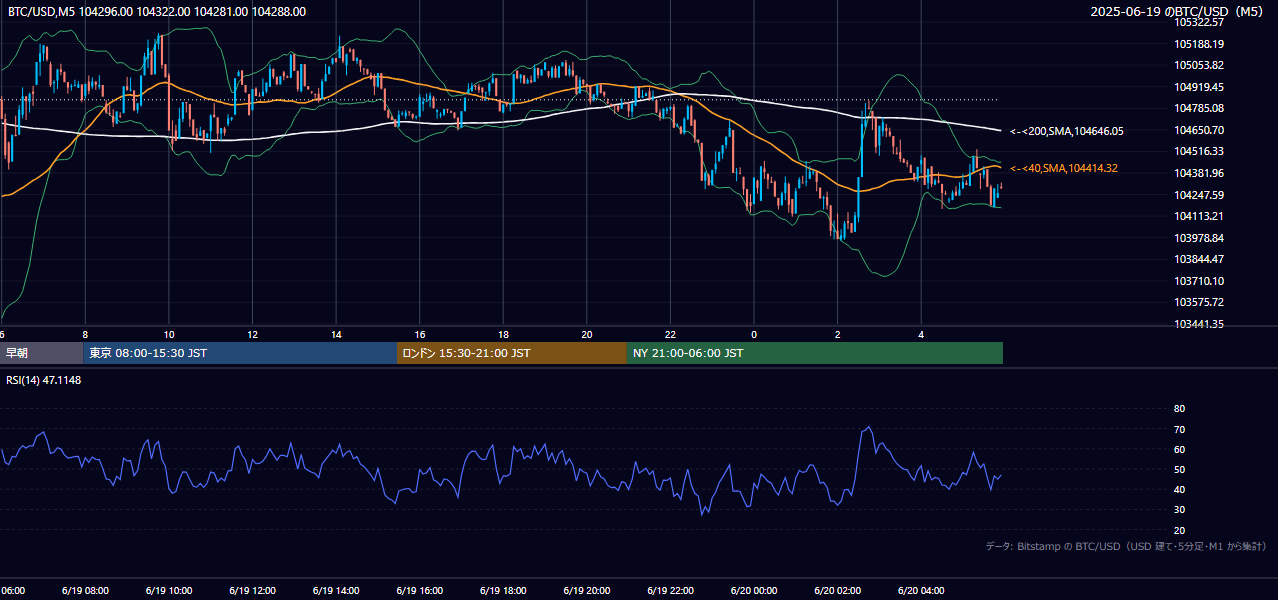This screenshot has width=1278, height=600.
Task: Click hour tick 10 under price chart
Action: click(169, 334)
